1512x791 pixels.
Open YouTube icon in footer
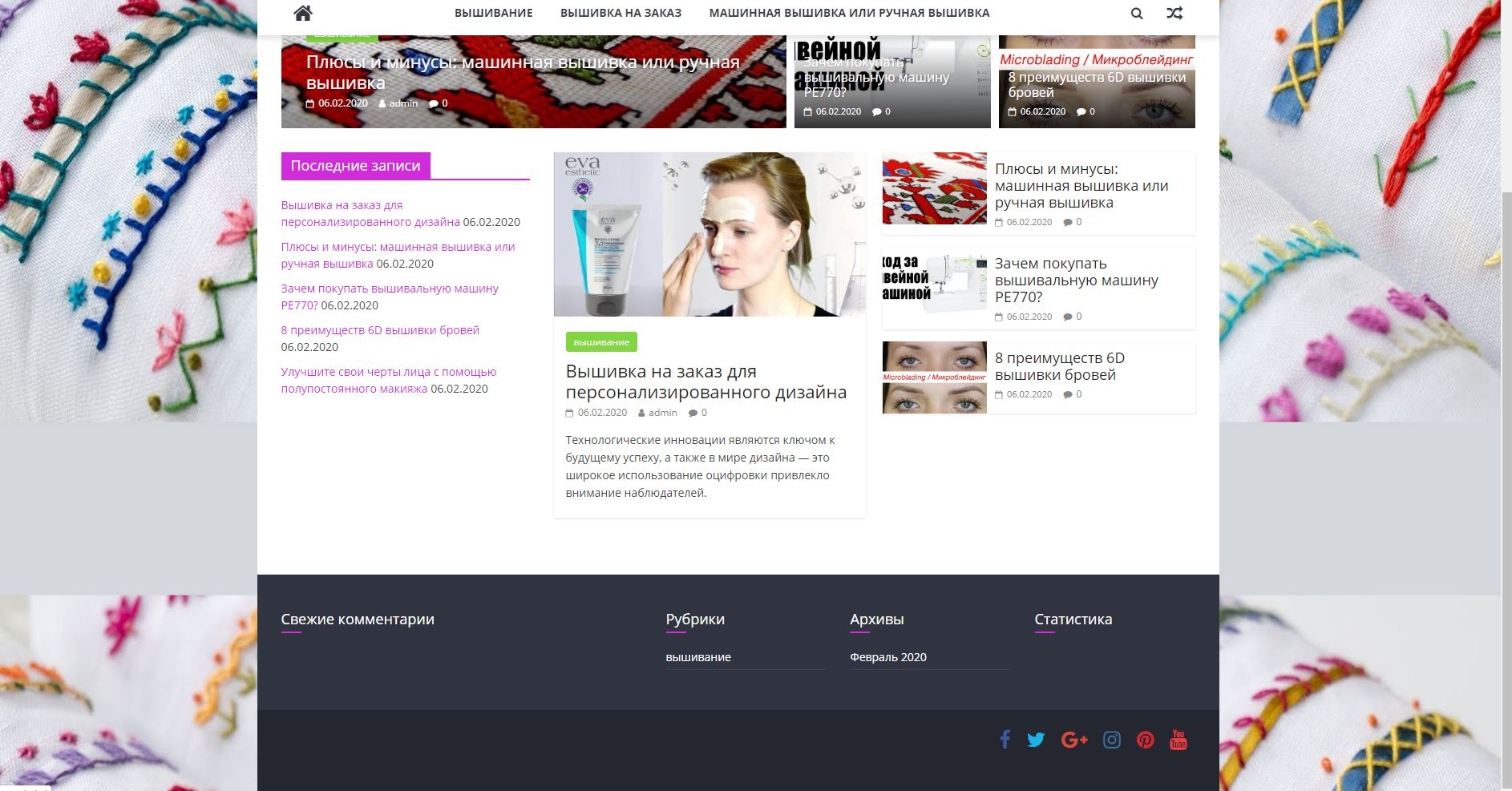[x=1178, y=740]
